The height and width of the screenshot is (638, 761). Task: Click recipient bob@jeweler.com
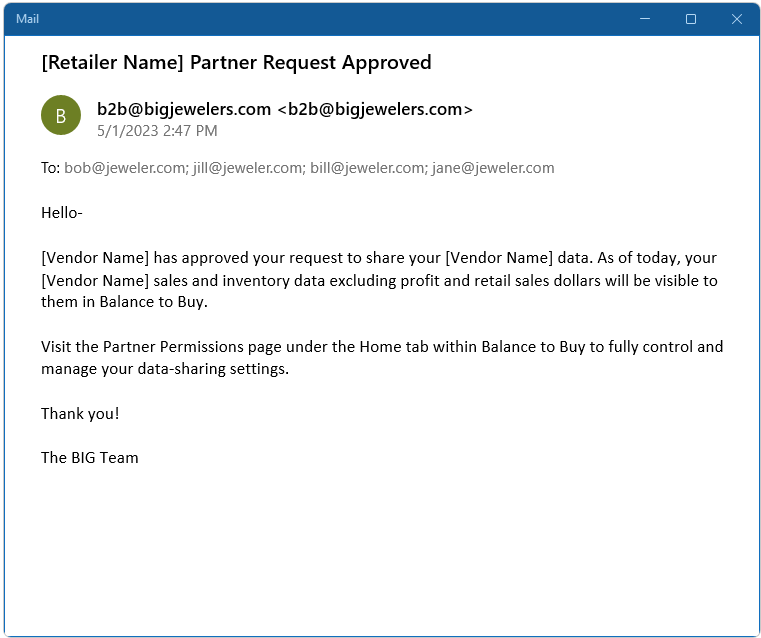click(x=126, y=168)
